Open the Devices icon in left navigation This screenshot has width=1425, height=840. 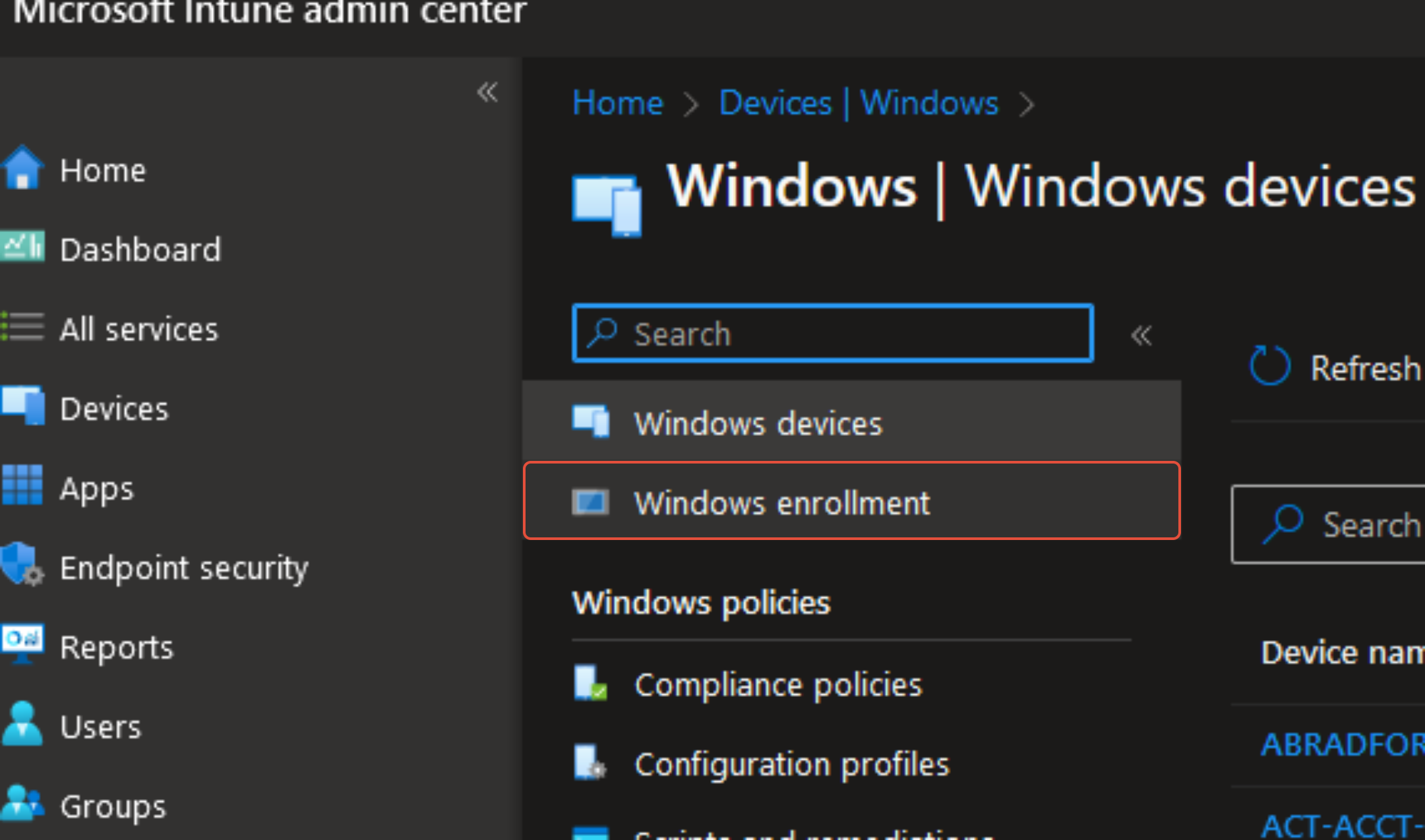(22, 407)
